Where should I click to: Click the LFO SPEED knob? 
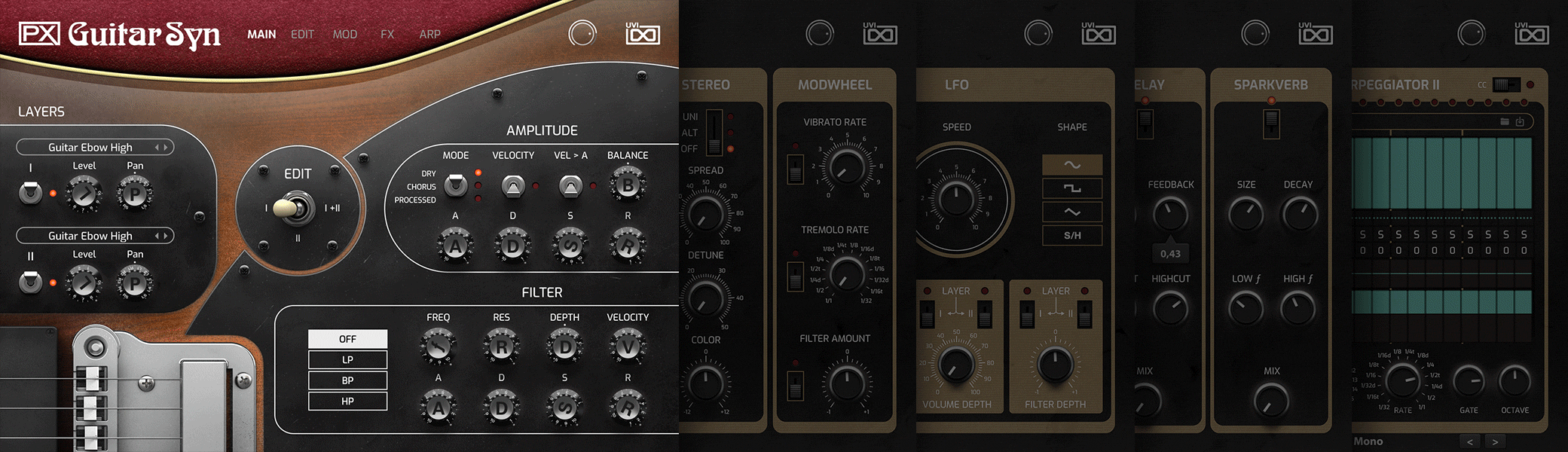[x=956, y=198]
